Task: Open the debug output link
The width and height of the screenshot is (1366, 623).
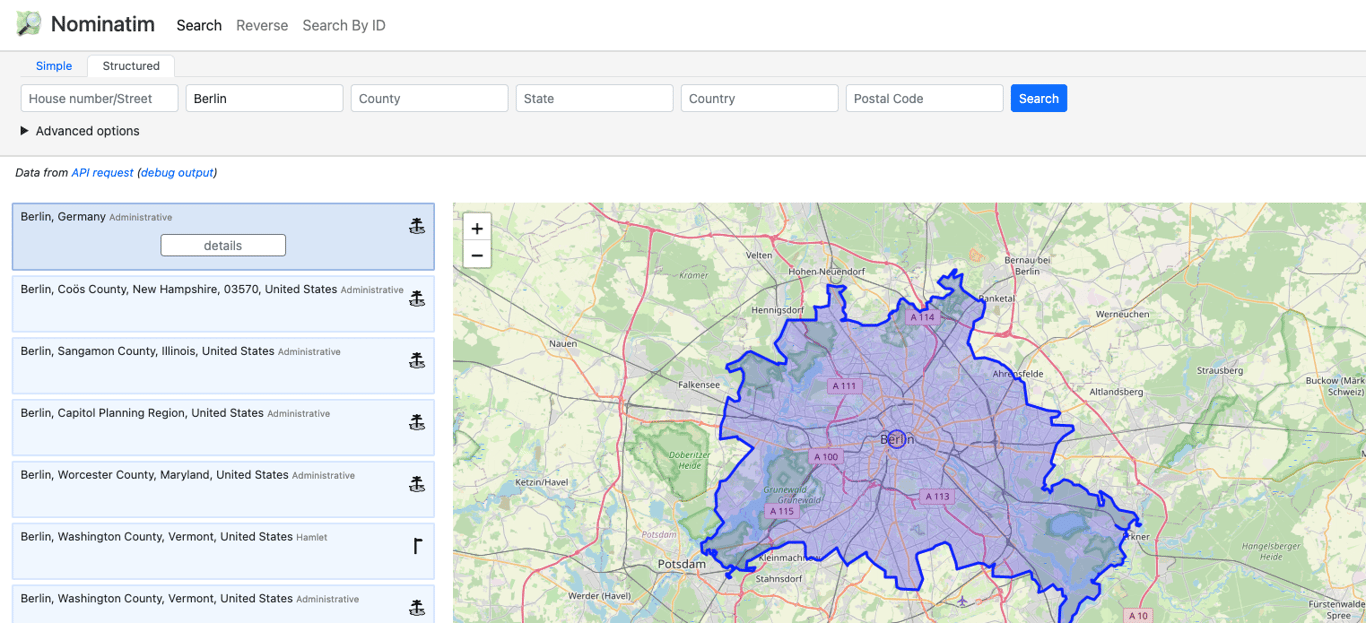Action: pyautogui.click(x=177, y=172)
